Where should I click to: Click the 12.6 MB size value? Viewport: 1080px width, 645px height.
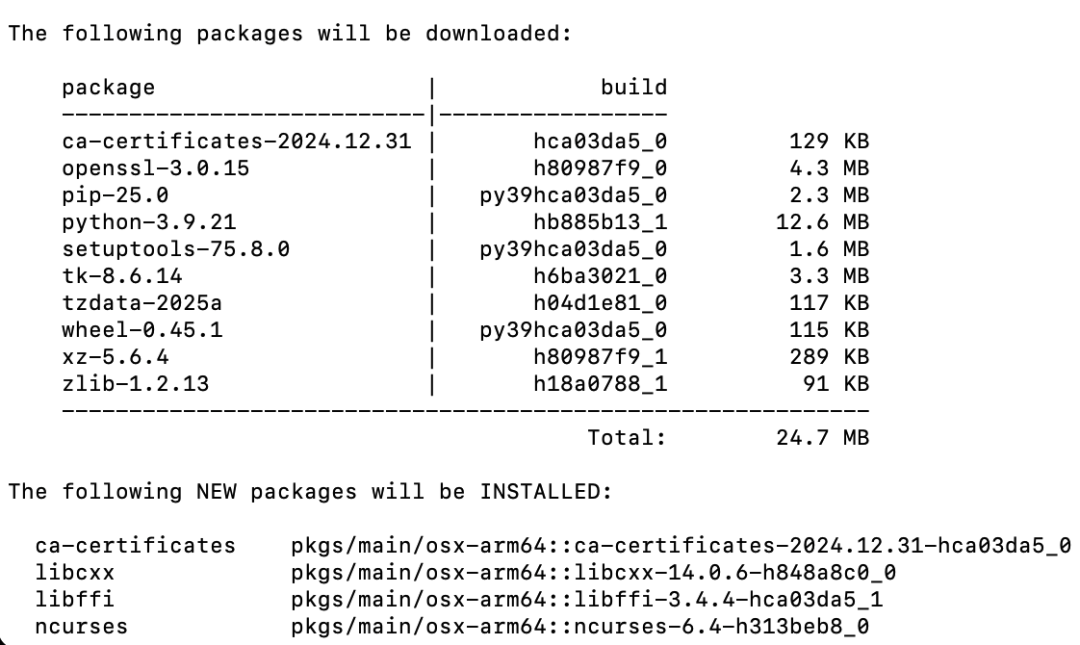click(x=822, y=222)
